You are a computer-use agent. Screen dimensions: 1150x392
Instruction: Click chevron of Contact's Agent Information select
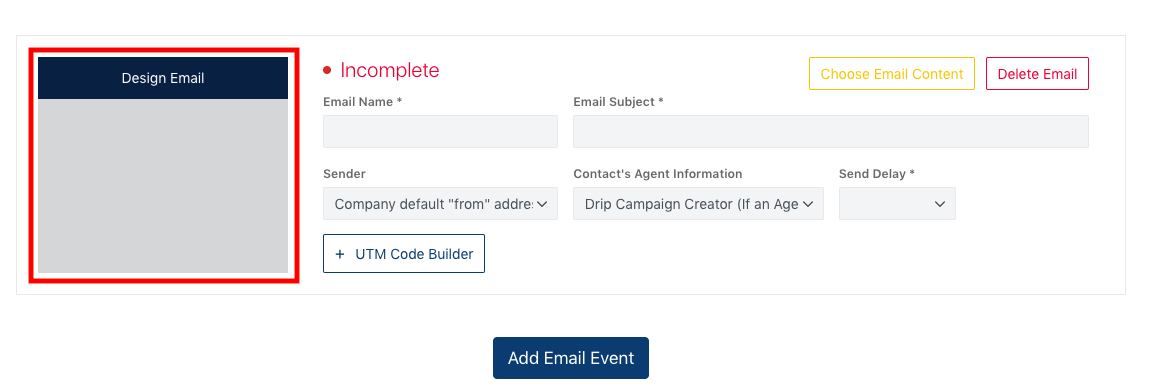point(808,204)
